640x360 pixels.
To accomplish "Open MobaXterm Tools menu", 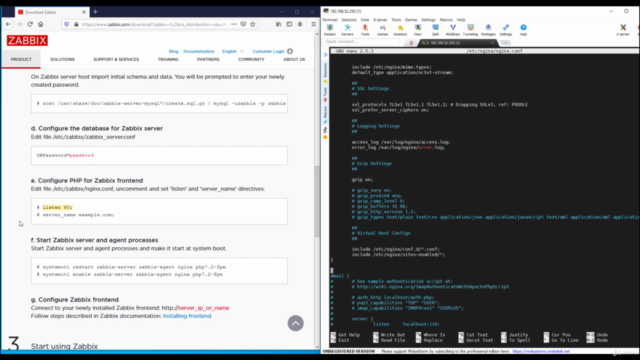I will point(396,20).
